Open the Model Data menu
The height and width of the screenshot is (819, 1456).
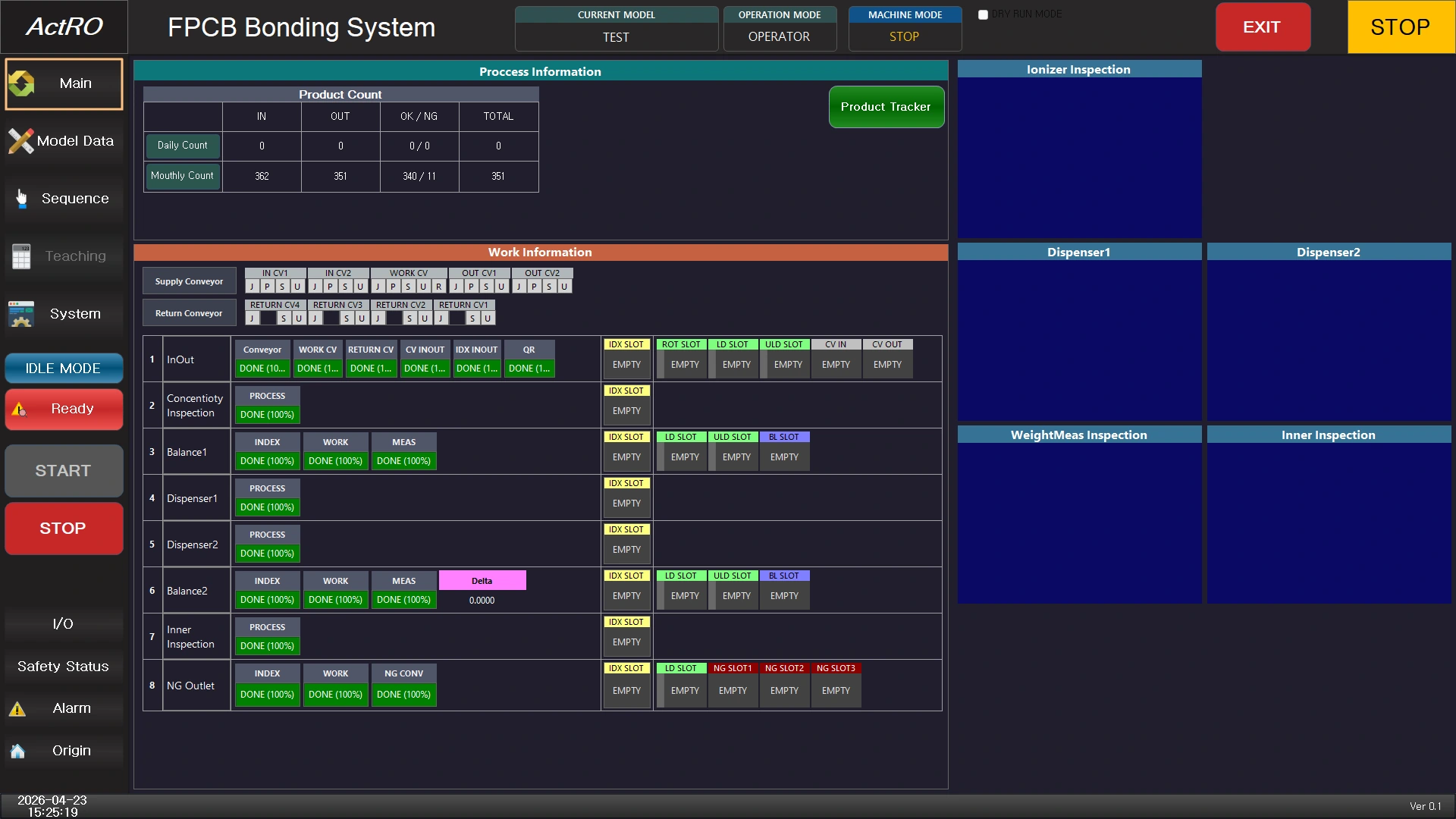pyautogui.click(x=64, y=141)
